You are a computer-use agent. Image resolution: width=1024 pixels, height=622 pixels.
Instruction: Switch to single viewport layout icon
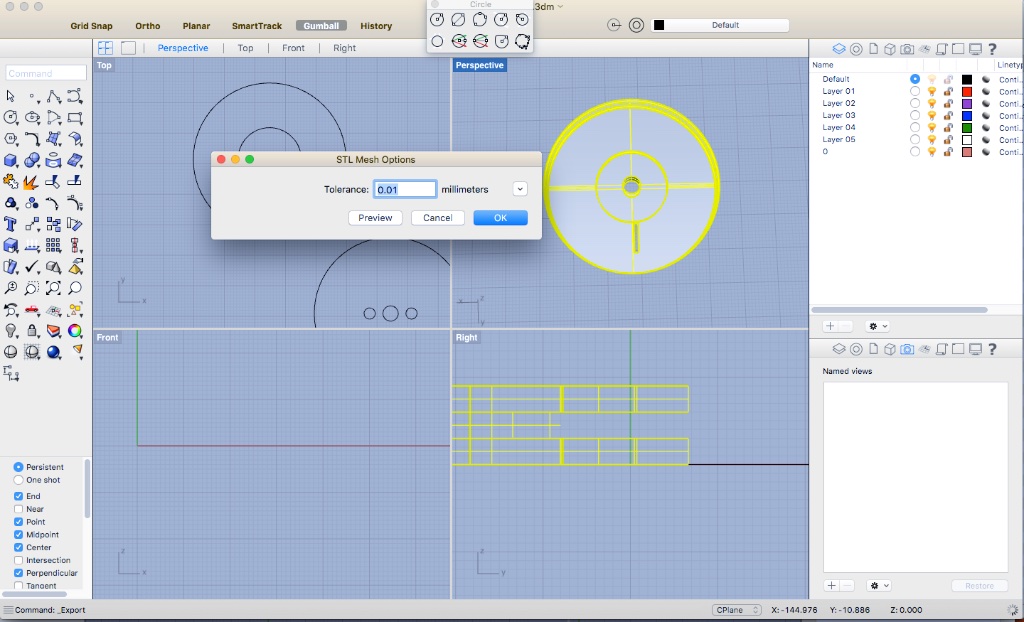[x=129, y=48]
